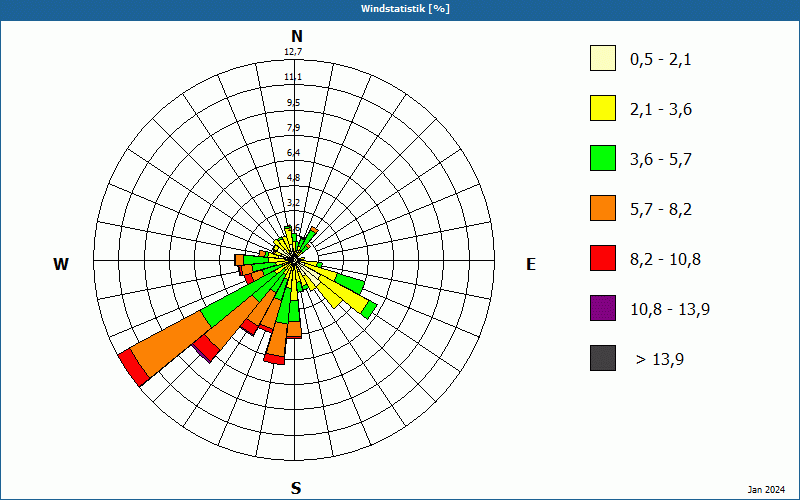Screen dimensions: 800x500
Task: Click the 6,4 ring scale value
Action: [x=293, y=153]
